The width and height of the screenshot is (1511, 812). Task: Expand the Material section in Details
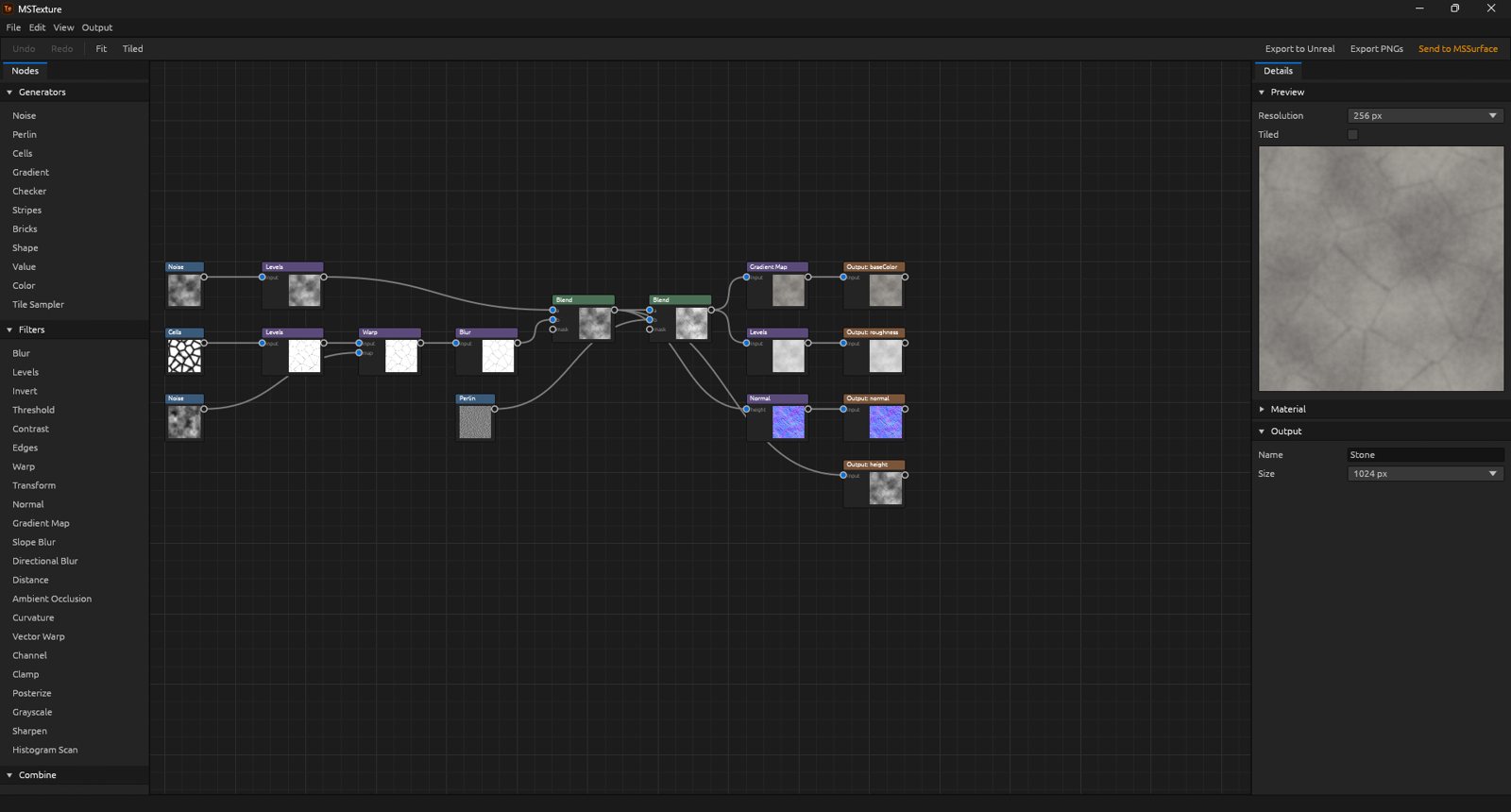point(1262,409)
